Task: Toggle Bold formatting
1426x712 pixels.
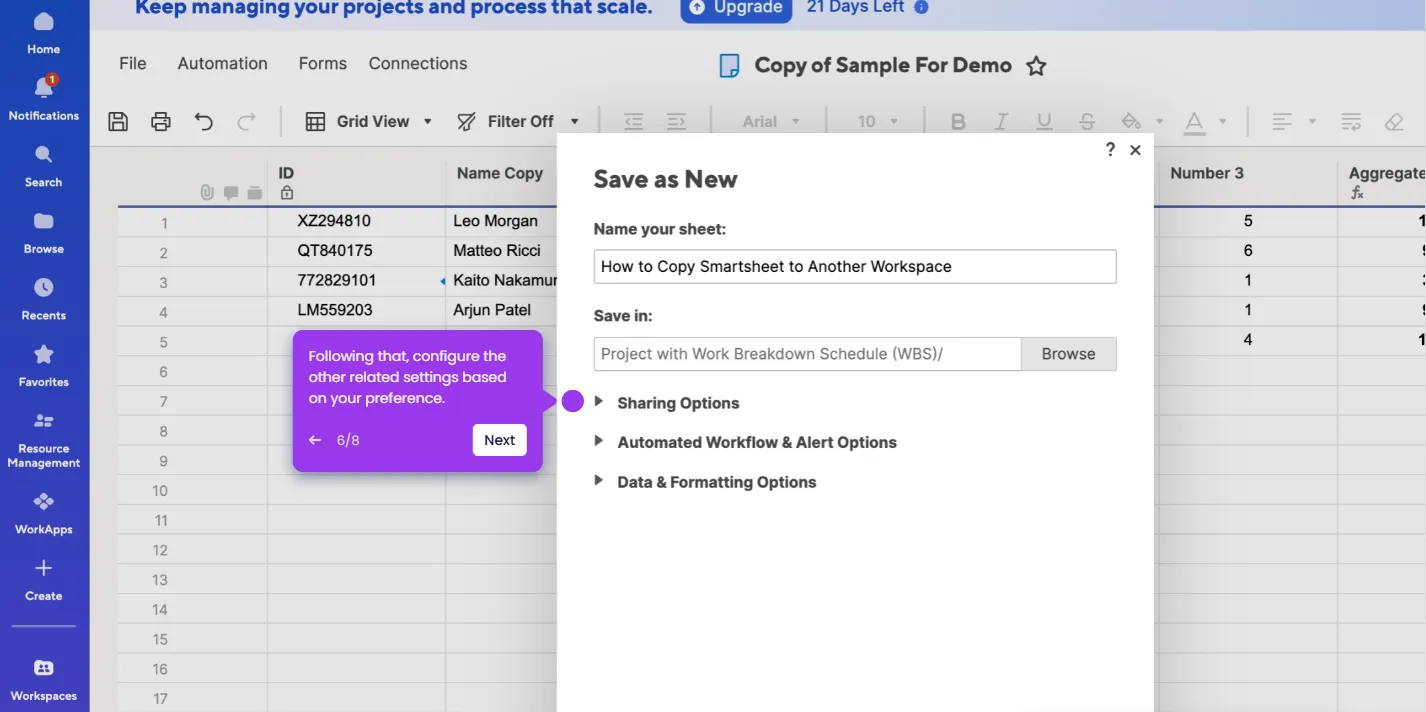Action: [x=958, y=121]
